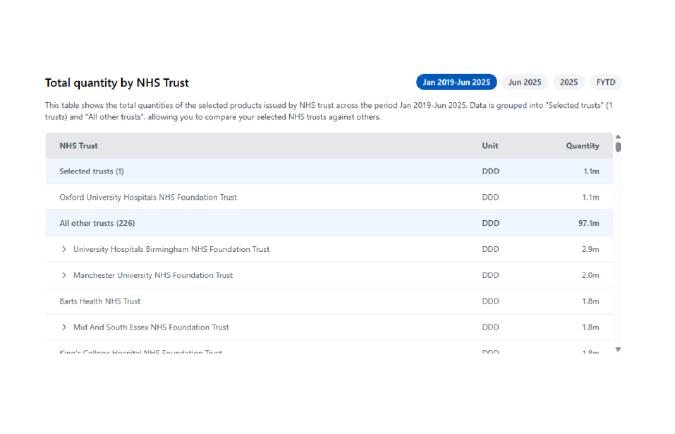
Task: Click the NHS Trust column header
Action: 79,146
